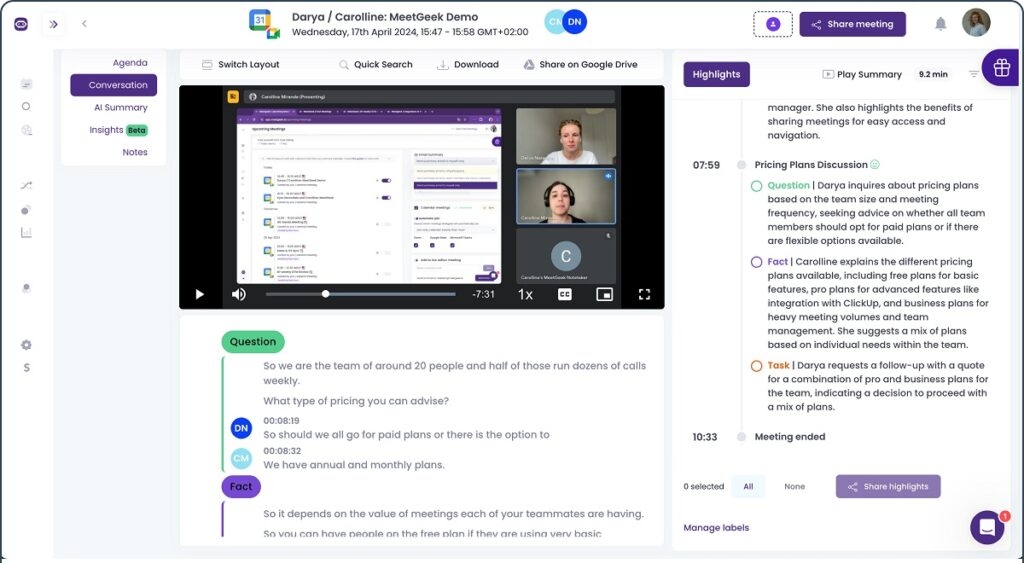This screenshot has width=1024, height=563.
Task: Click the dashed invite participant icon
Action: [x=773, y=24]
